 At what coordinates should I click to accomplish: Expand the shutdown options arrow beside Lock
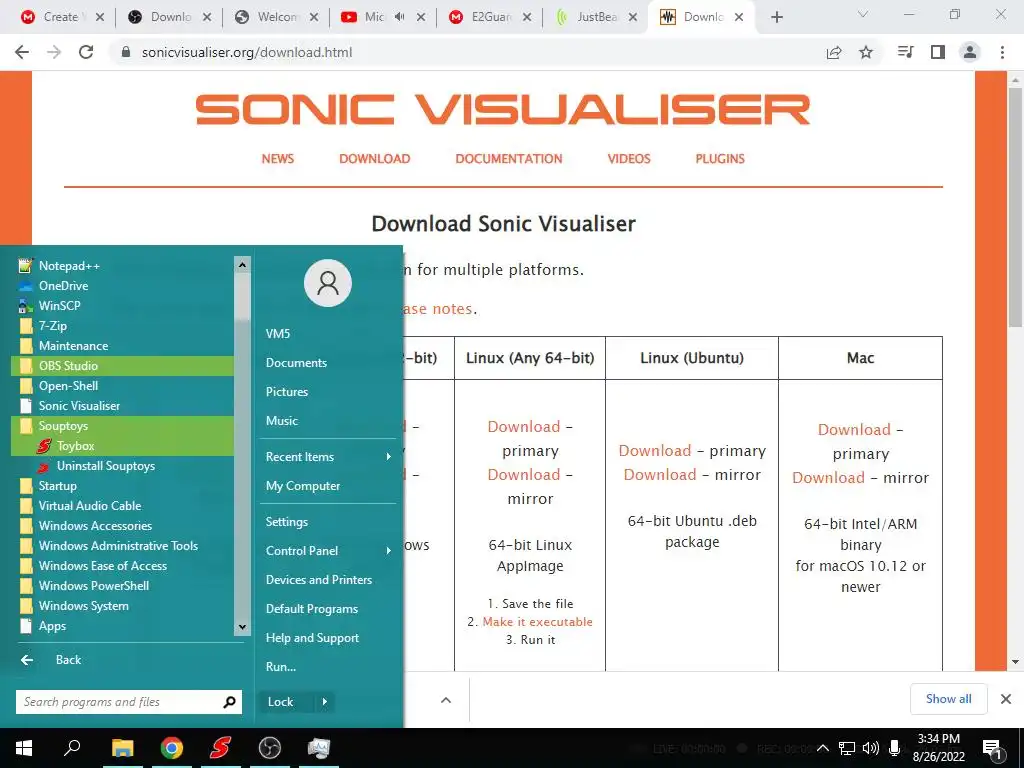coord(325,702)
